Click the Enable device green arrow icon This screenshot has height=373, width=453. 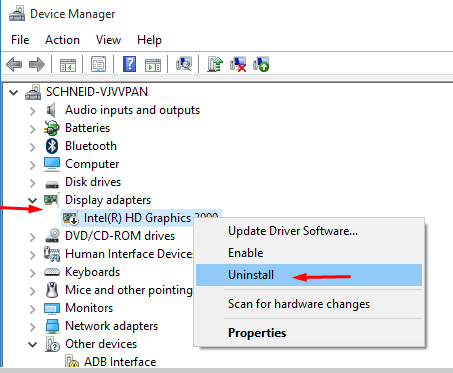(x=261, y=64)
